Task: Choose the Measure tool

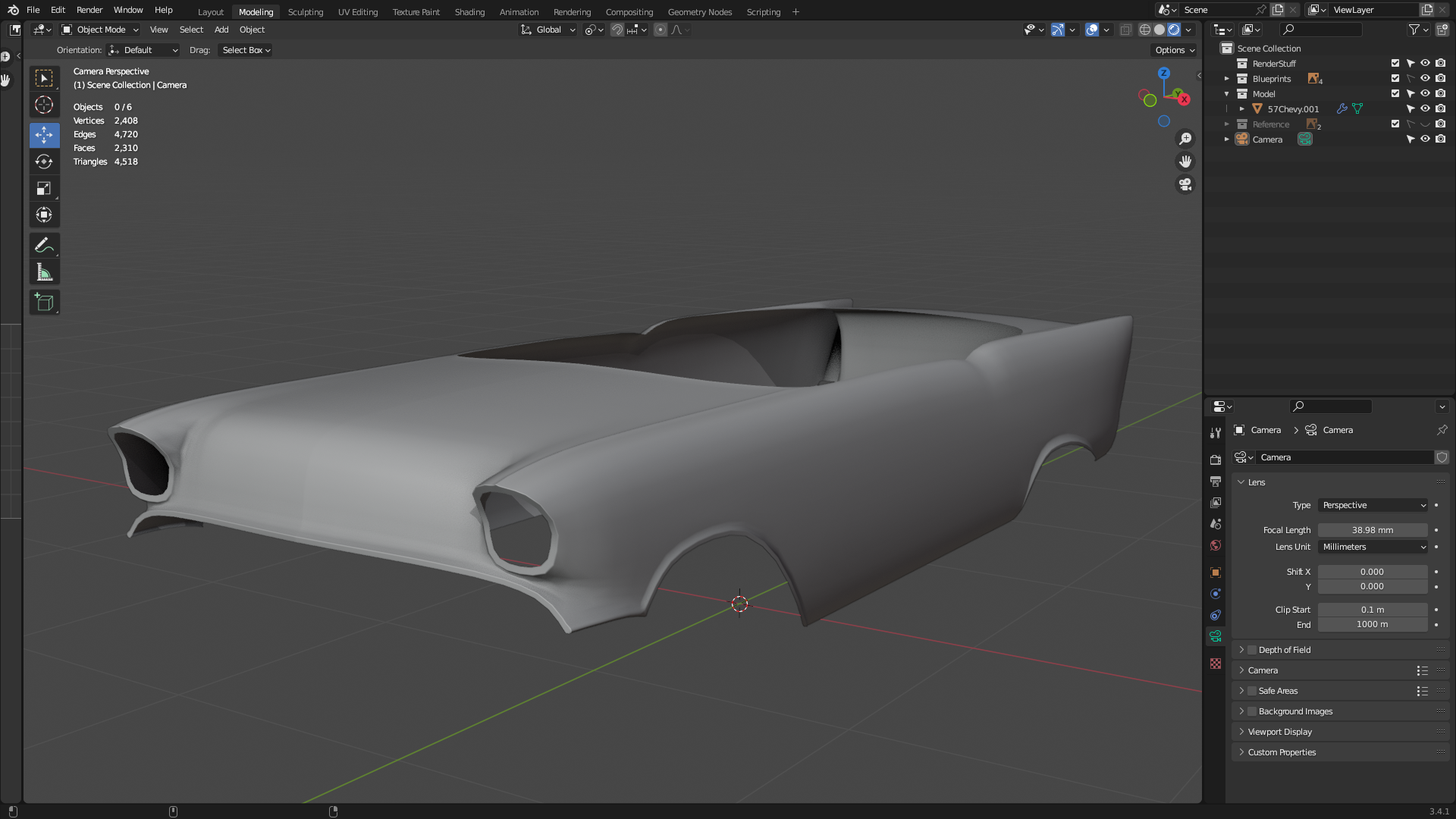Action: coord(44,272)
